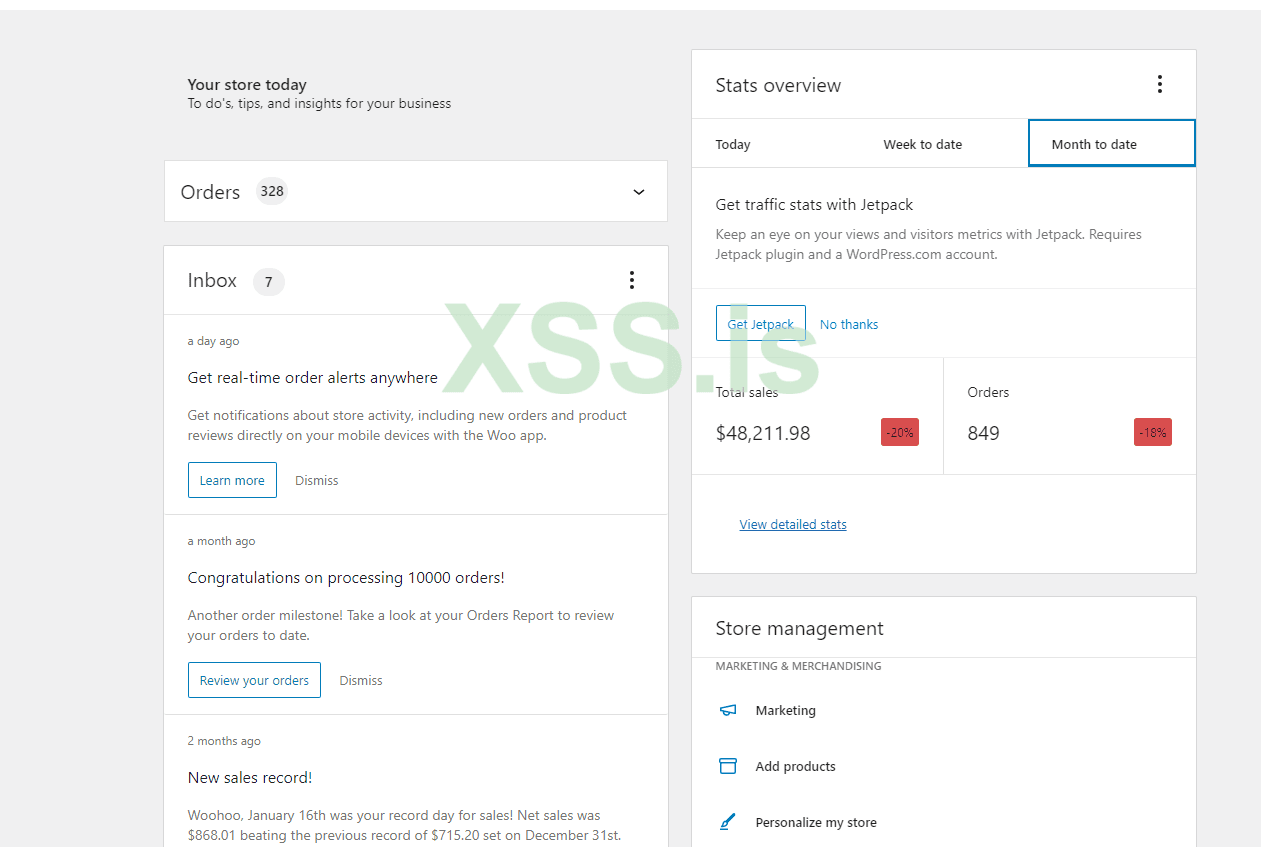Viewport: 1261px width, 847px height.
Task: Switch to the Week to date tab
Action: [x=922, y=144]
